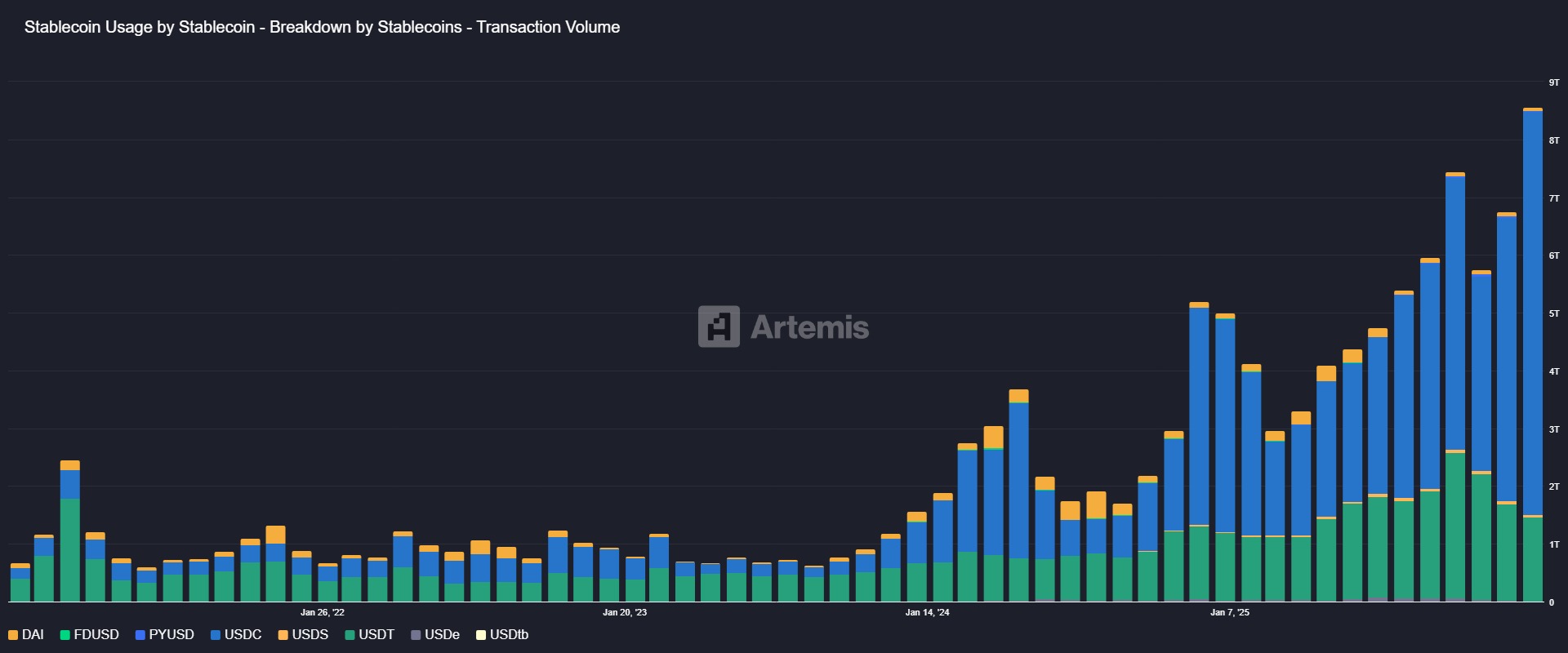Click the Artemis logo icon in watermark

point(719,326)
